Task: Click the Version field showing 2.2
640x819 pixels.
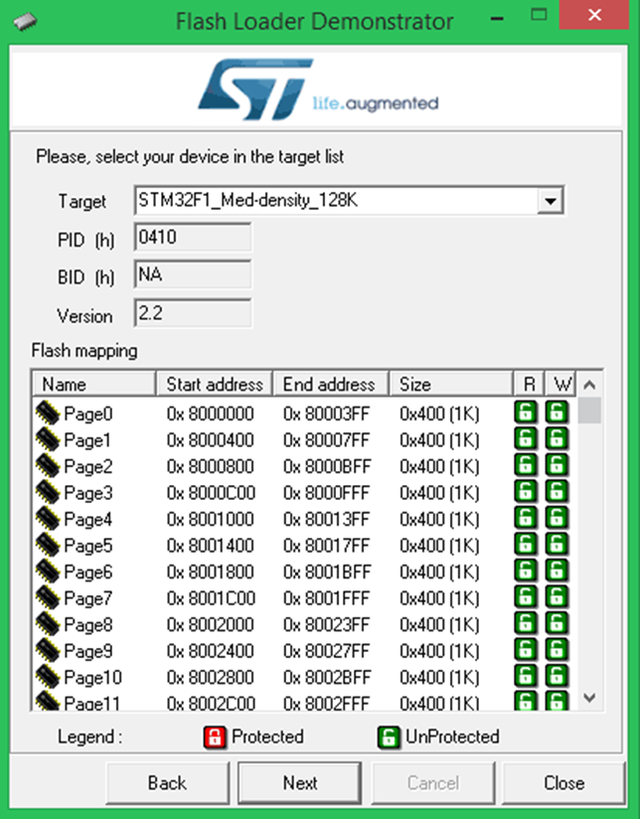Action: pos(193,313)
